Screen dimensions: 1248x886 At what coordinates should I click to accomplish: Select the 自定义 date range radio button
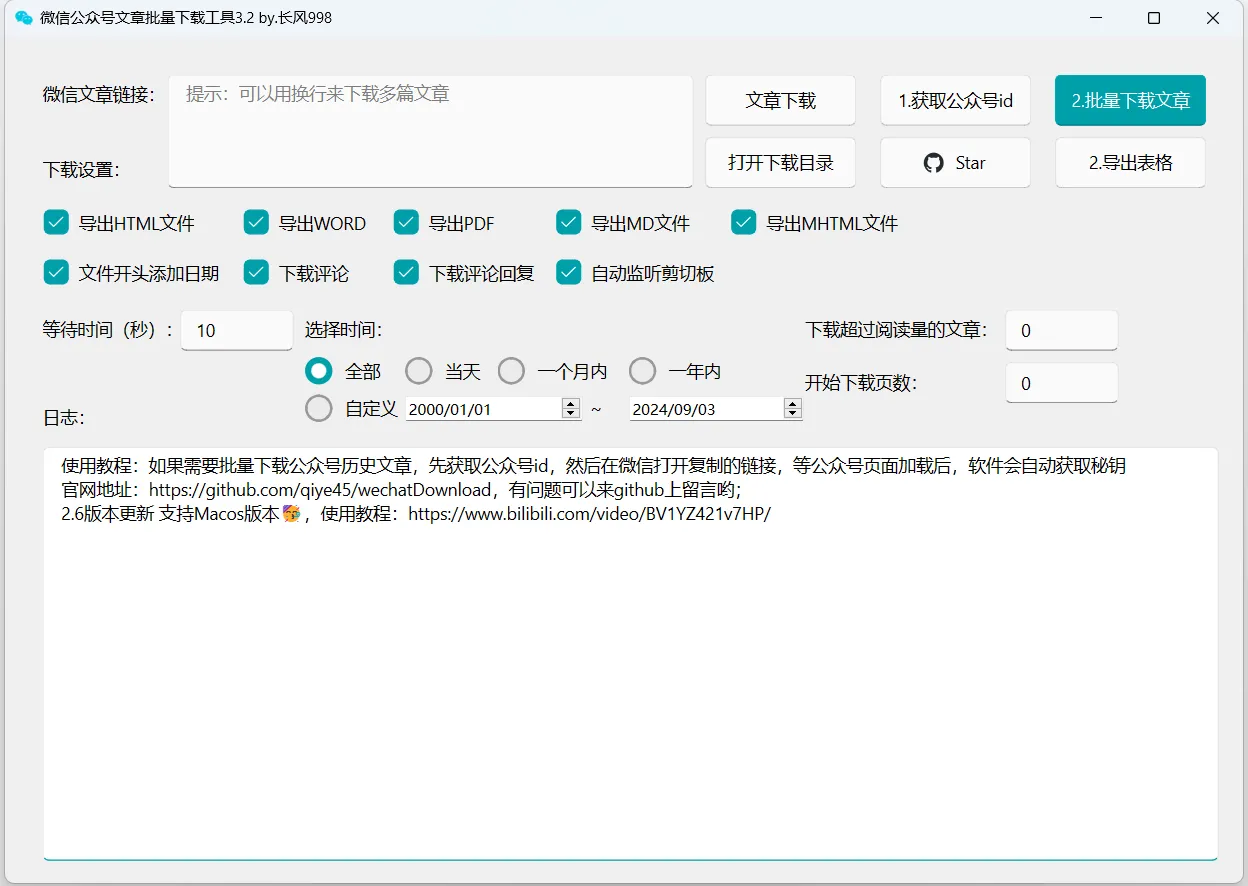[319, 408]
